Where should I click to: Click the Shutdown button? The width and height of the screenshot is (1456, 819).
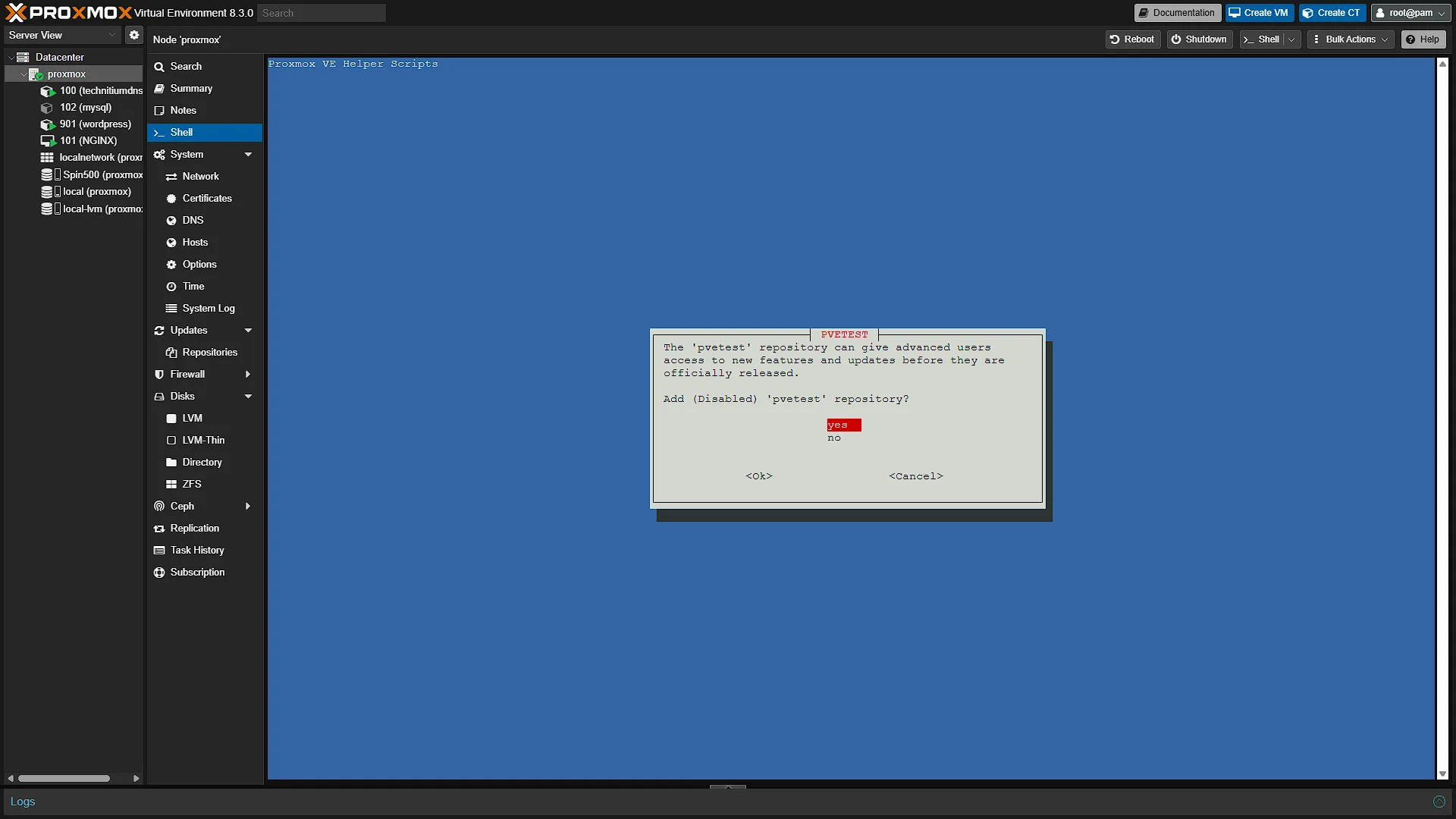coord(1199,39)
